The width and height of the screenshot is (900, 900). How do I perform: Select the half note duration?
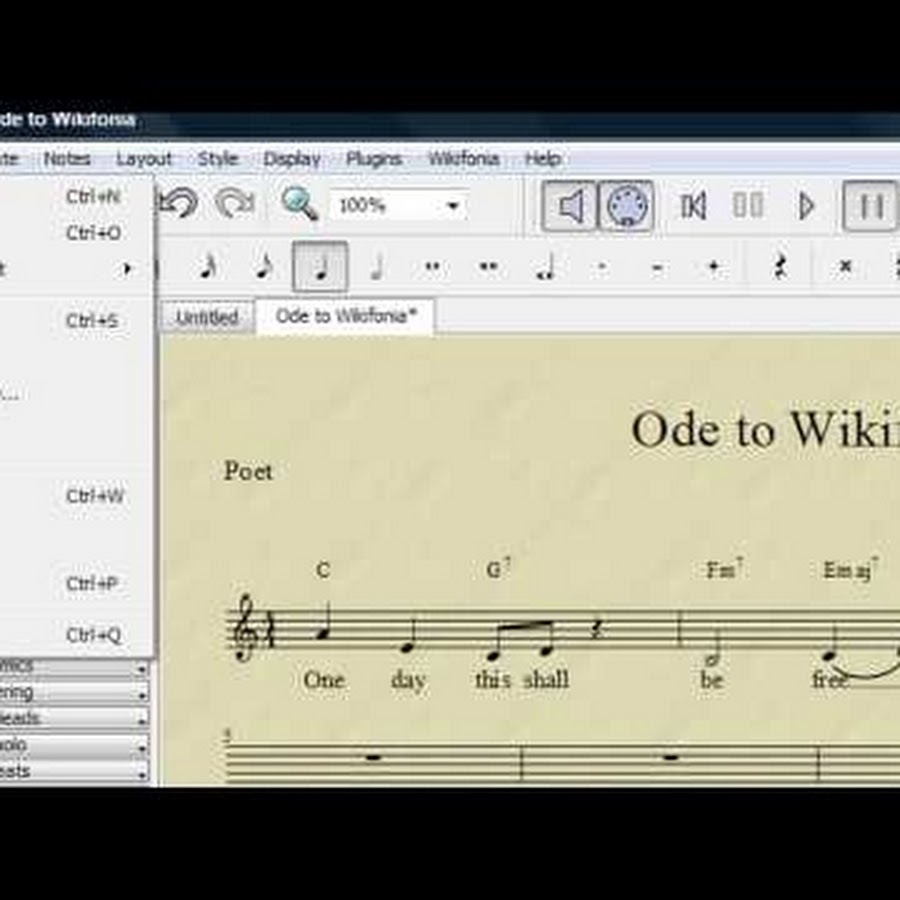click(377, 267)
